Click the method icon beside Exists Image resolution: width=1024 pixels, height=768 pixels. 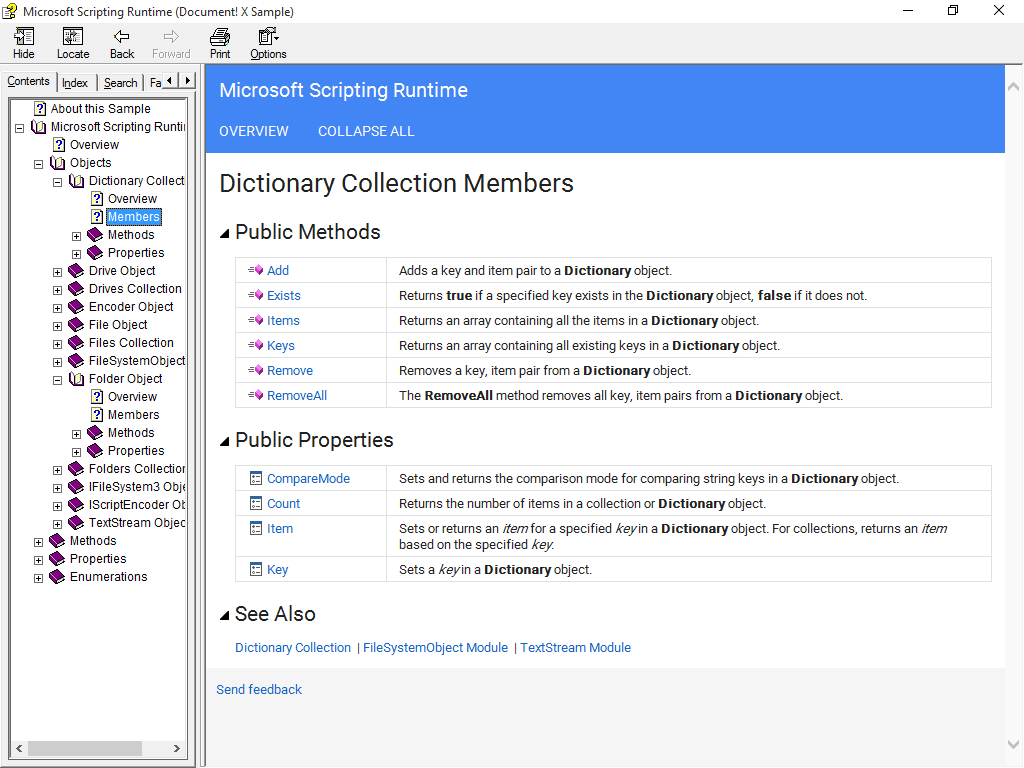[x=255, y=295]
